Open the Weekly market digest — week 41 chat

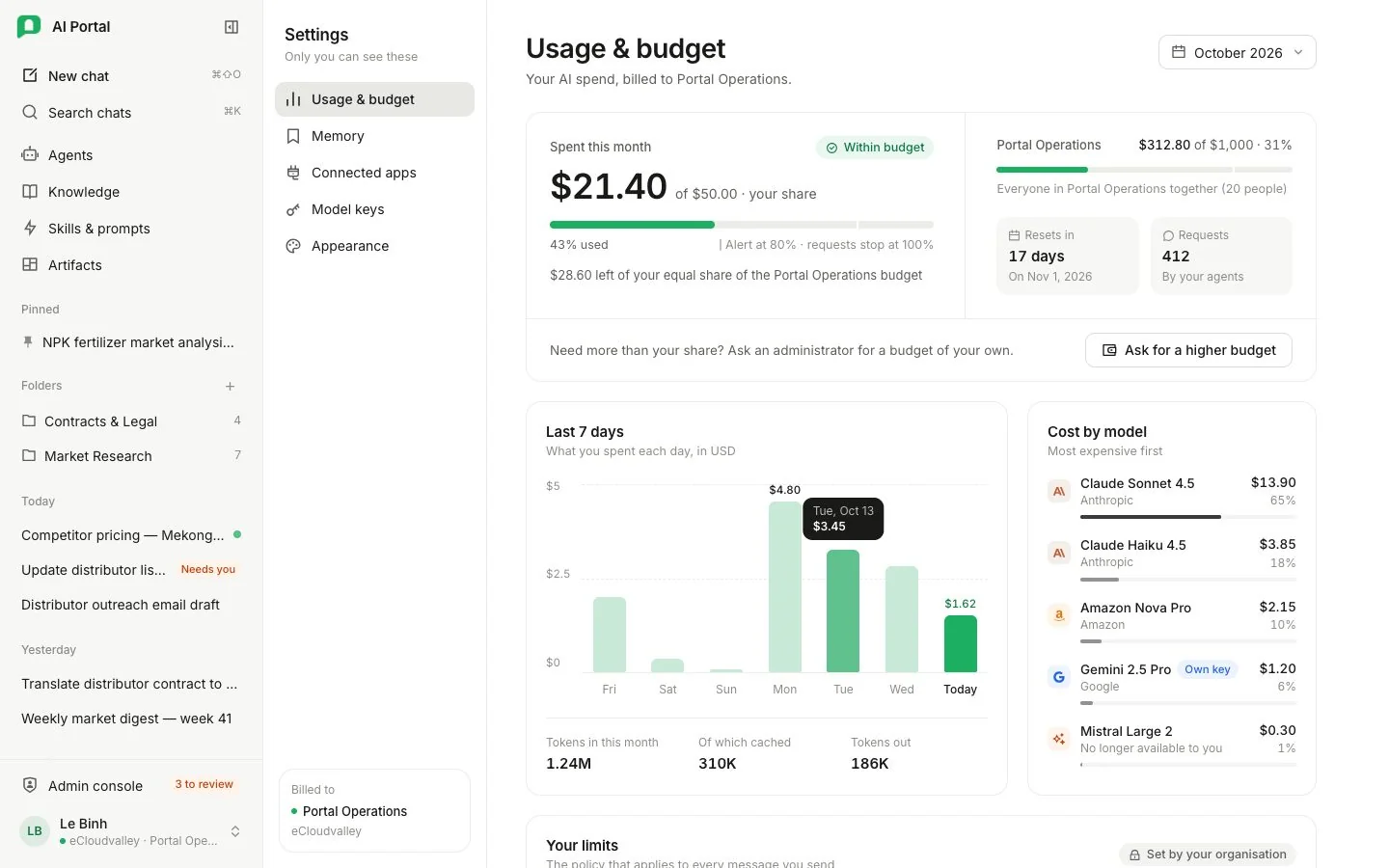coord(131,719)
